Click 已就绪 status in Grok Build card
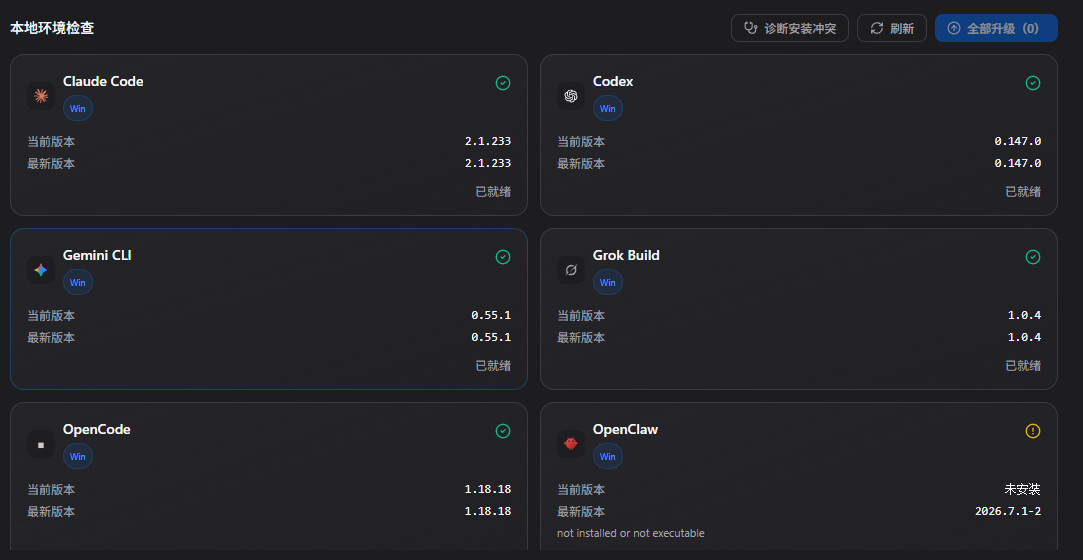Viewport: 1083px width, 560px height. pyautogui.click(x=1023, y=366)
